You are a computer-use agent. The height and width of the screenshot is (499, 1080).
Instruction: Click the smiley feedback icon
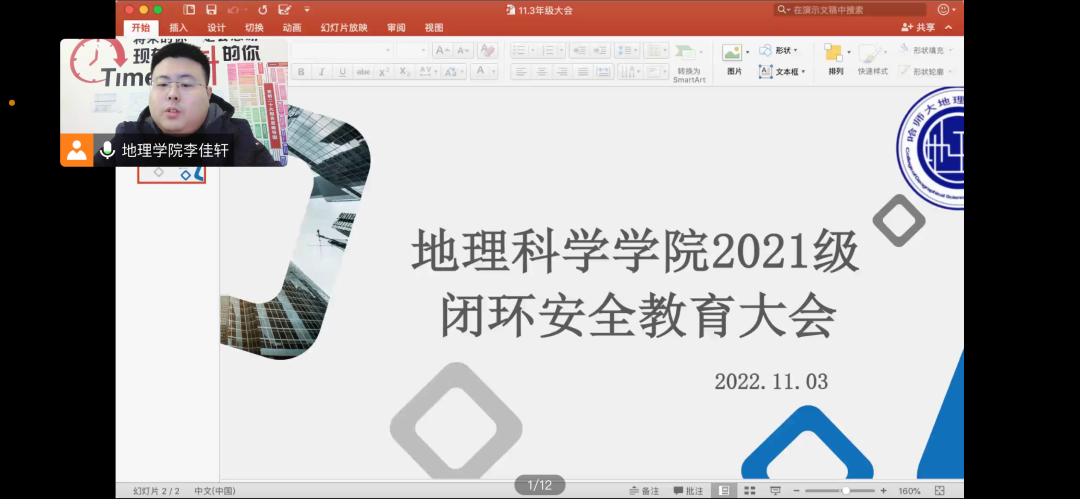(x=944, y=10)
